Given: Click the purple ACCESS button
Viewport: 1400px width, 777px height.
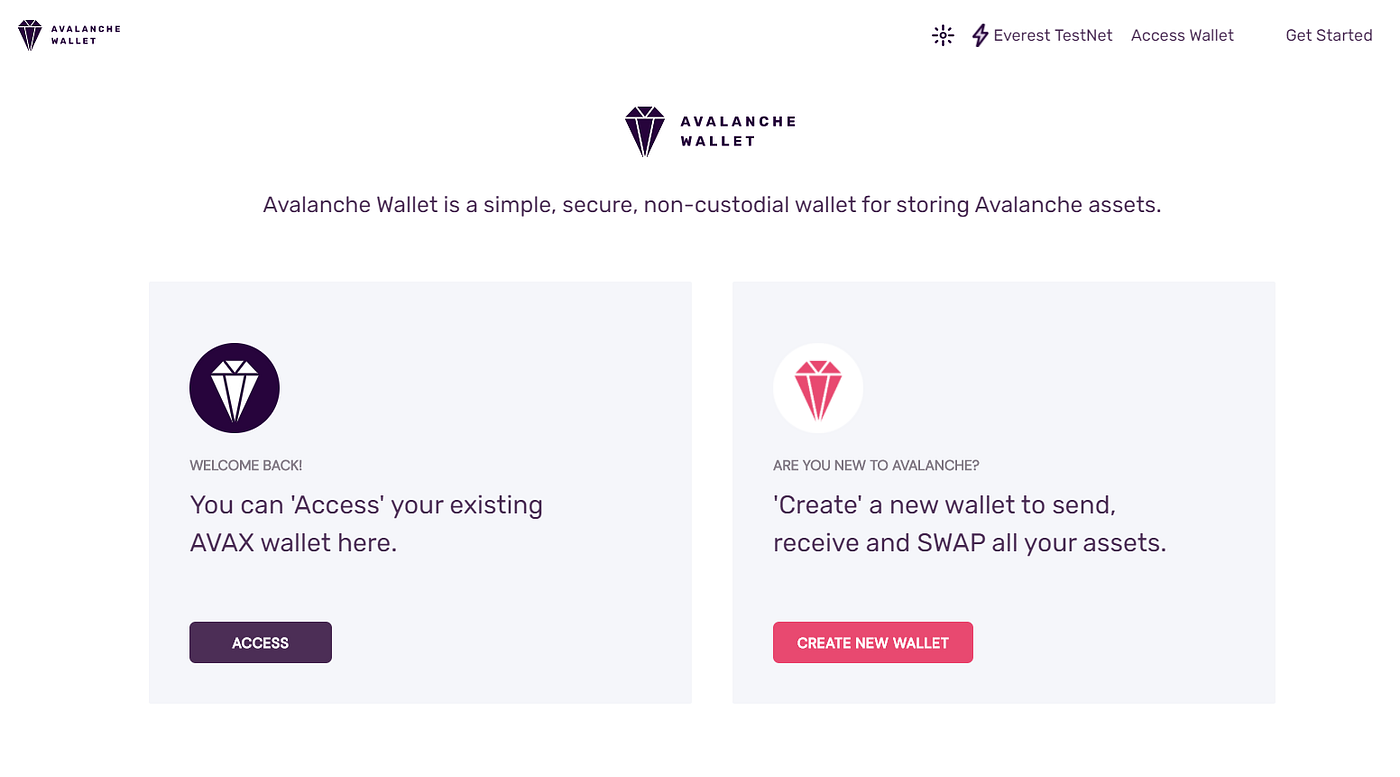Looking at the screenshot, I should [260, 643].
